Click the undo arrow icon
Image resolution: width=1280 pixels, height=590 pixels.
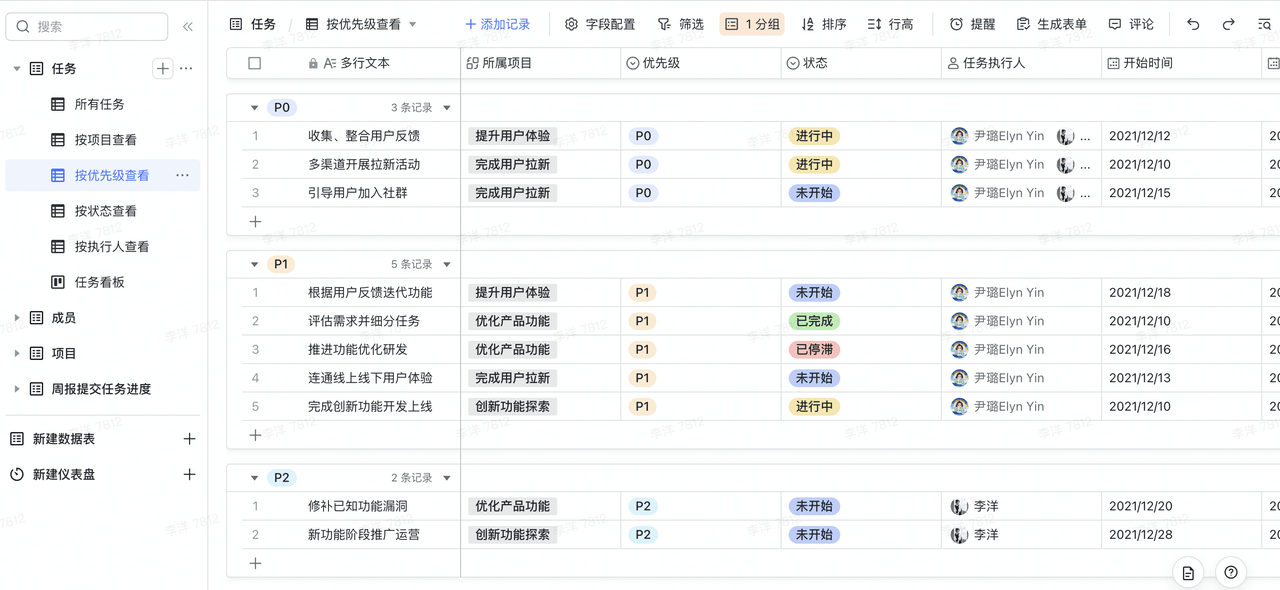[x=1193, y=24]
